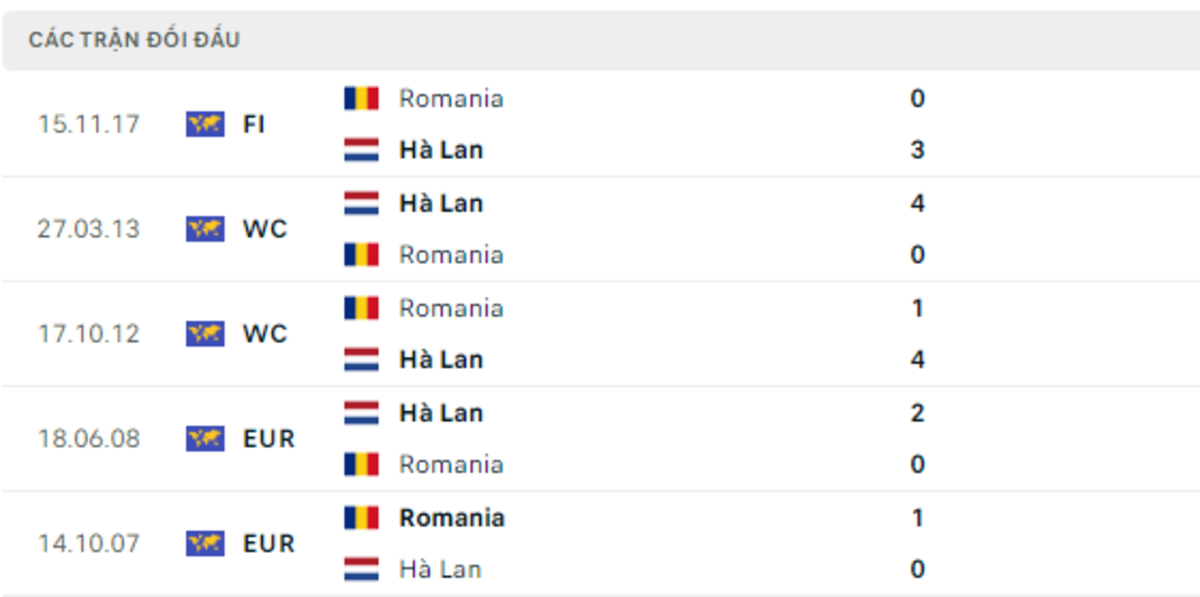
Task: Click Hà Lan's score of 4 on 27.03.13
Action: (917, 203)
